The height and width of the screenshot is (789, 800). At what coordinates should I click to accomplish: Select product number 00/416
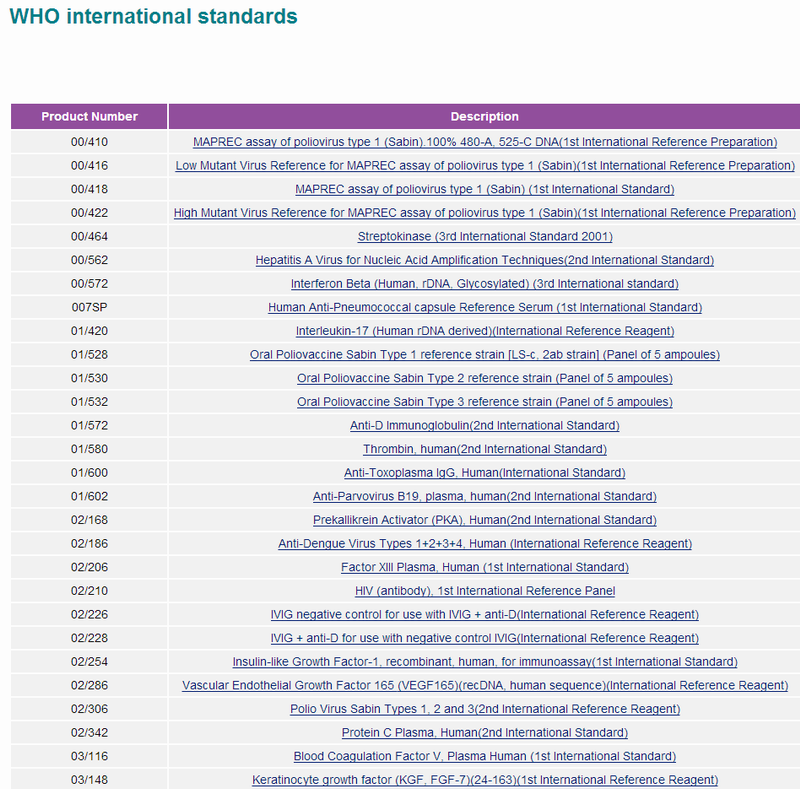89,165
